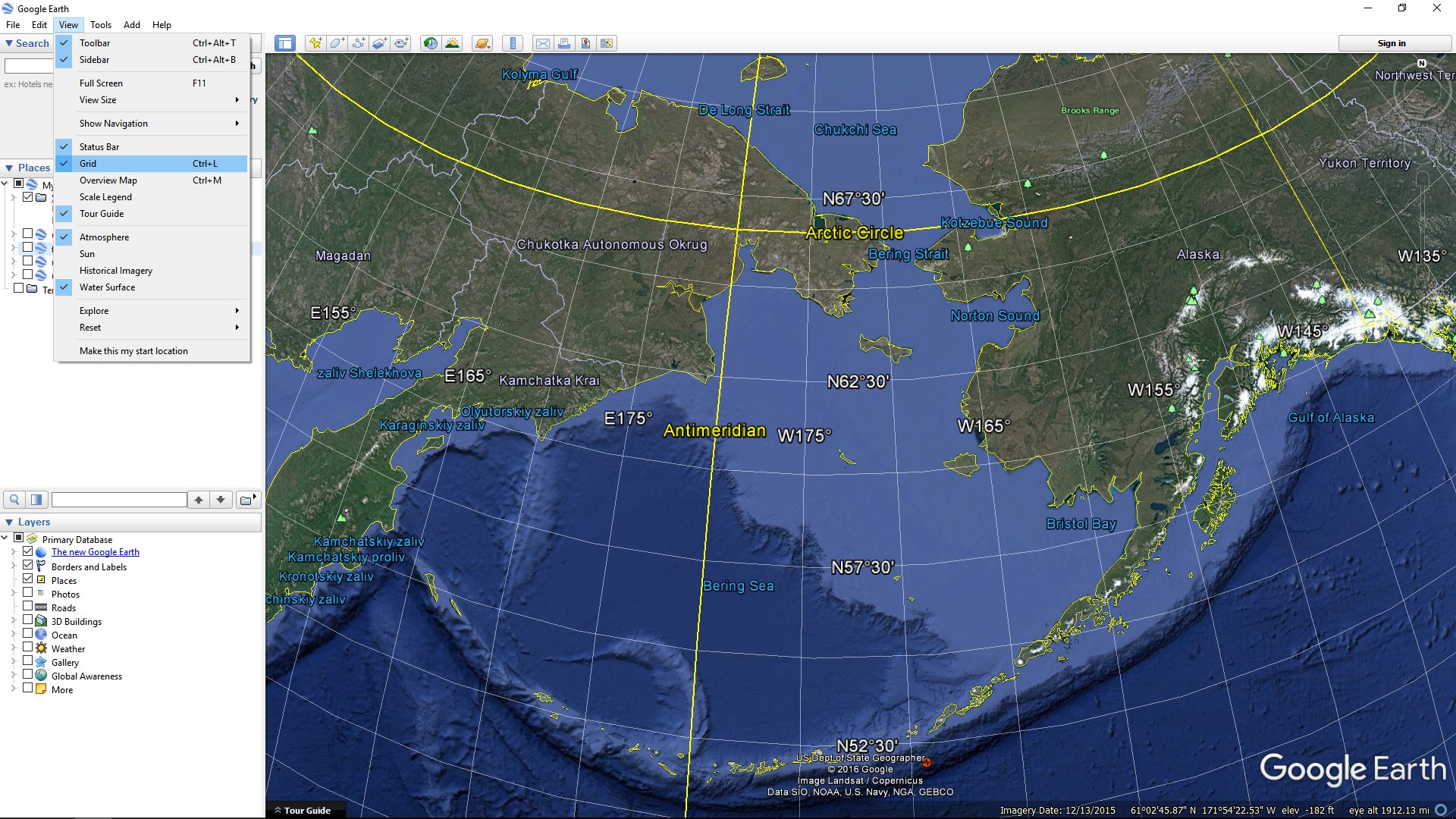Image resolution: width=1456 pixels, height=819 pixels.
Task: Toggle Historical Imagery menu entry
Action: click(x=152, y=271)
